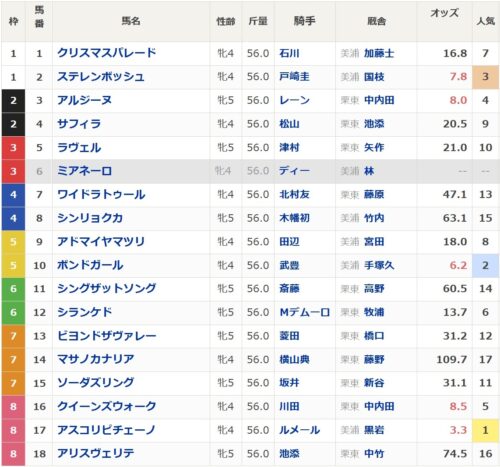Select jockey ルメール link
The width and height of the screenshot is (500, 467).
(x=300, y=430)
